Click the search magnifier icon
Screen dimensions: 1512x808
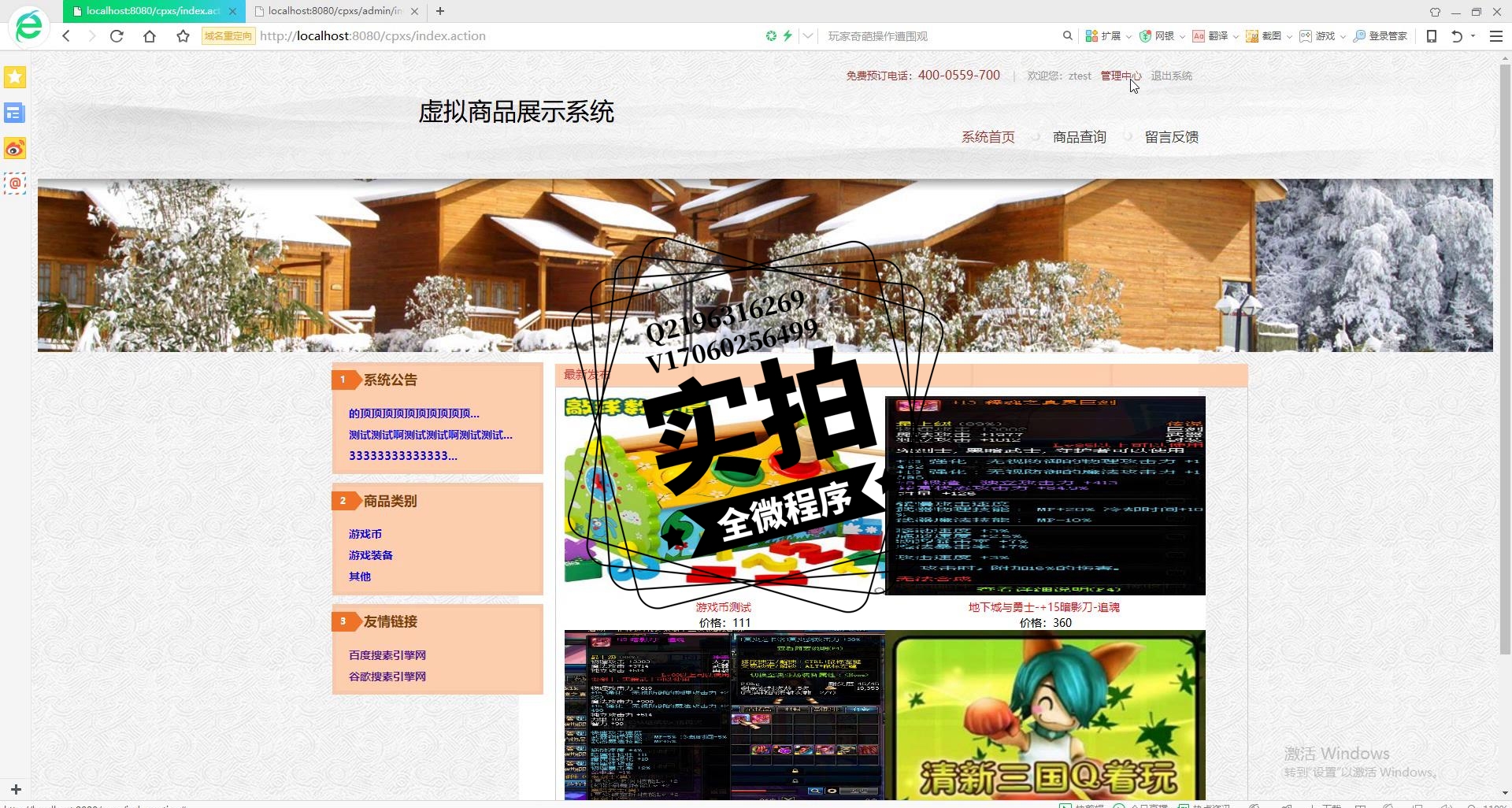[1068, 36]
